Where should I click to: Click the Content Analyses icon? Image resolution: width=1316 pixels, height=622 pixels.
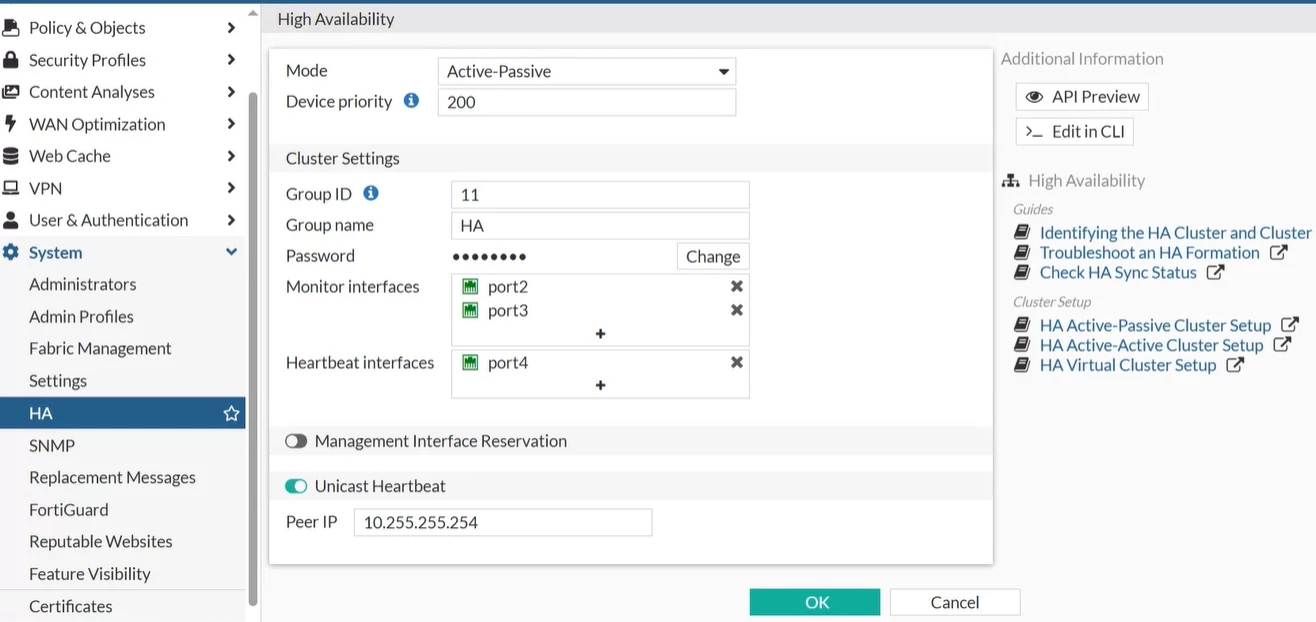pos(11,92)
